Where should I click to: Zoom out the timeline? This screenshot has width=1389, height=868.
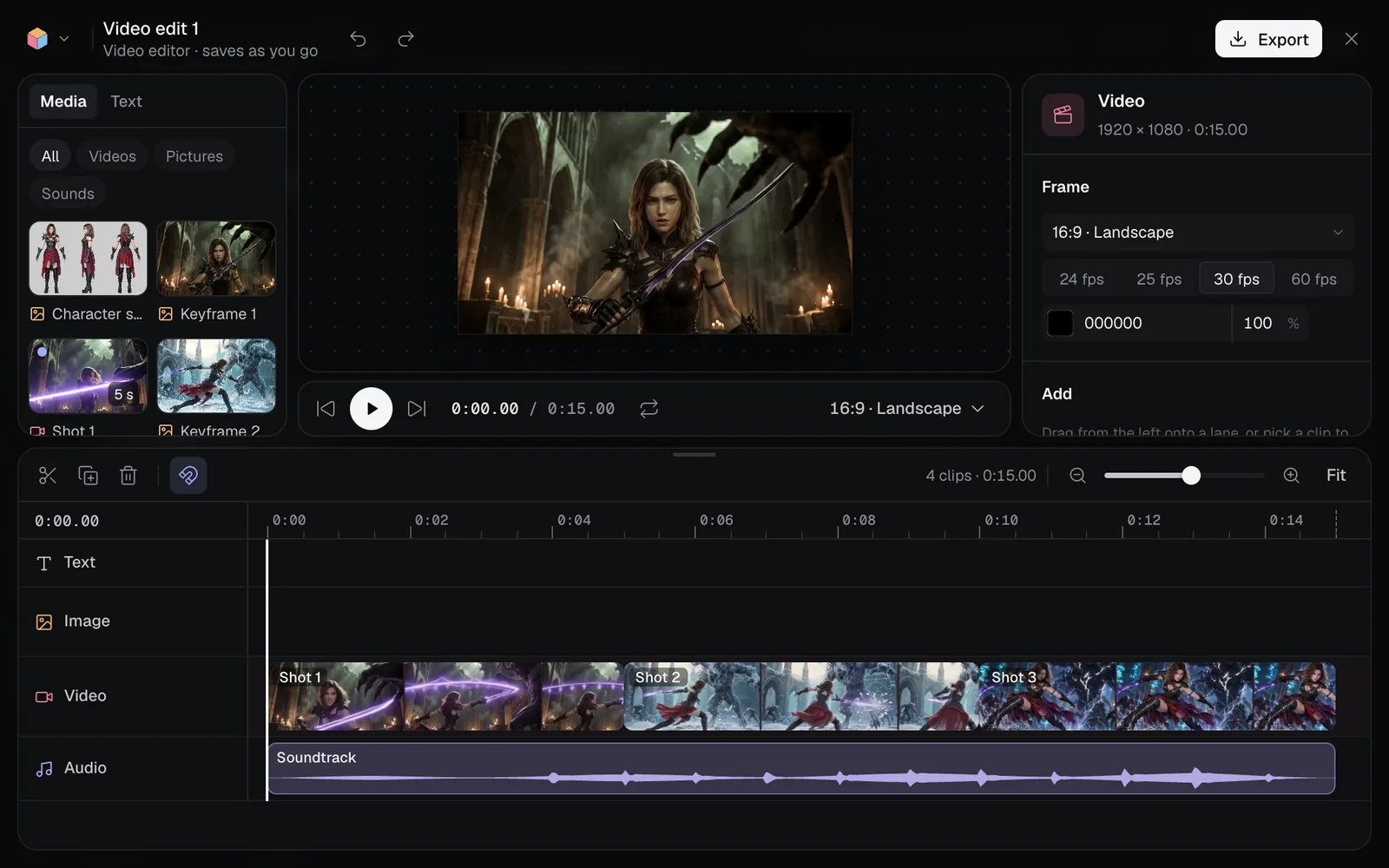[1077, 476]
